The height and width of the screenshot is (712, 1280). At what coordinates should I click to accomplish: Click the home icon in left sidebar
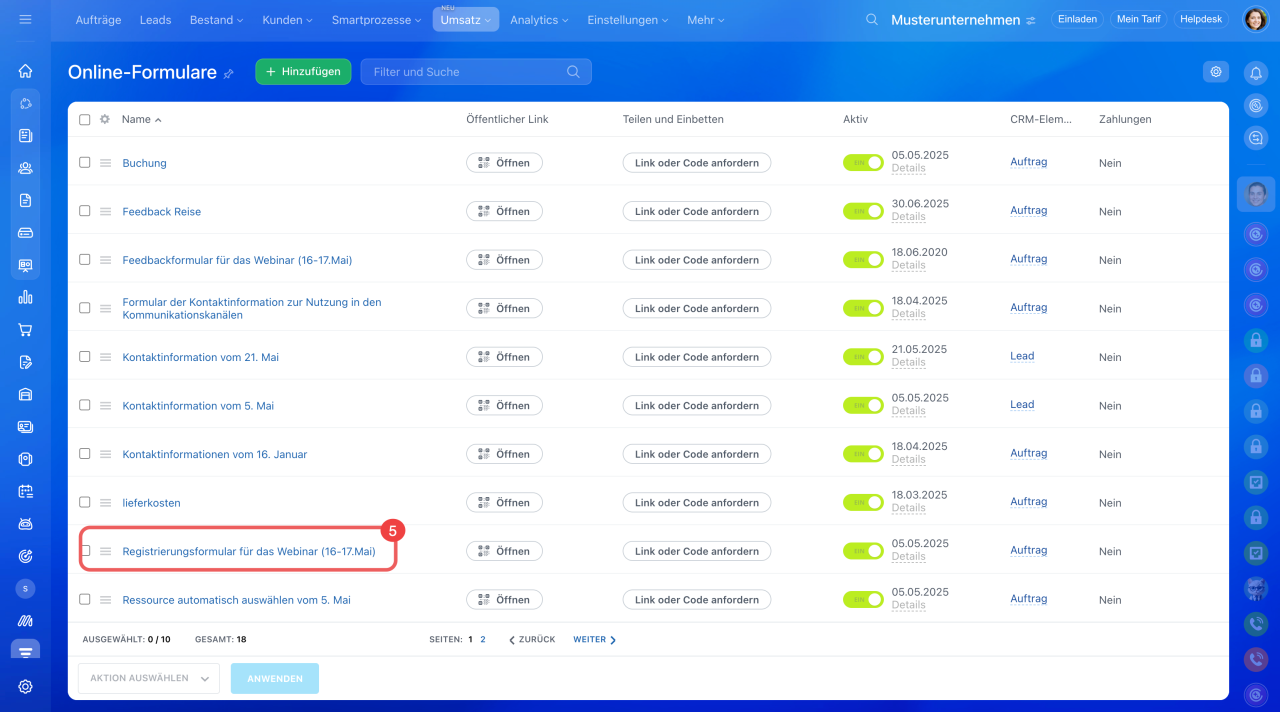point(25,71)
